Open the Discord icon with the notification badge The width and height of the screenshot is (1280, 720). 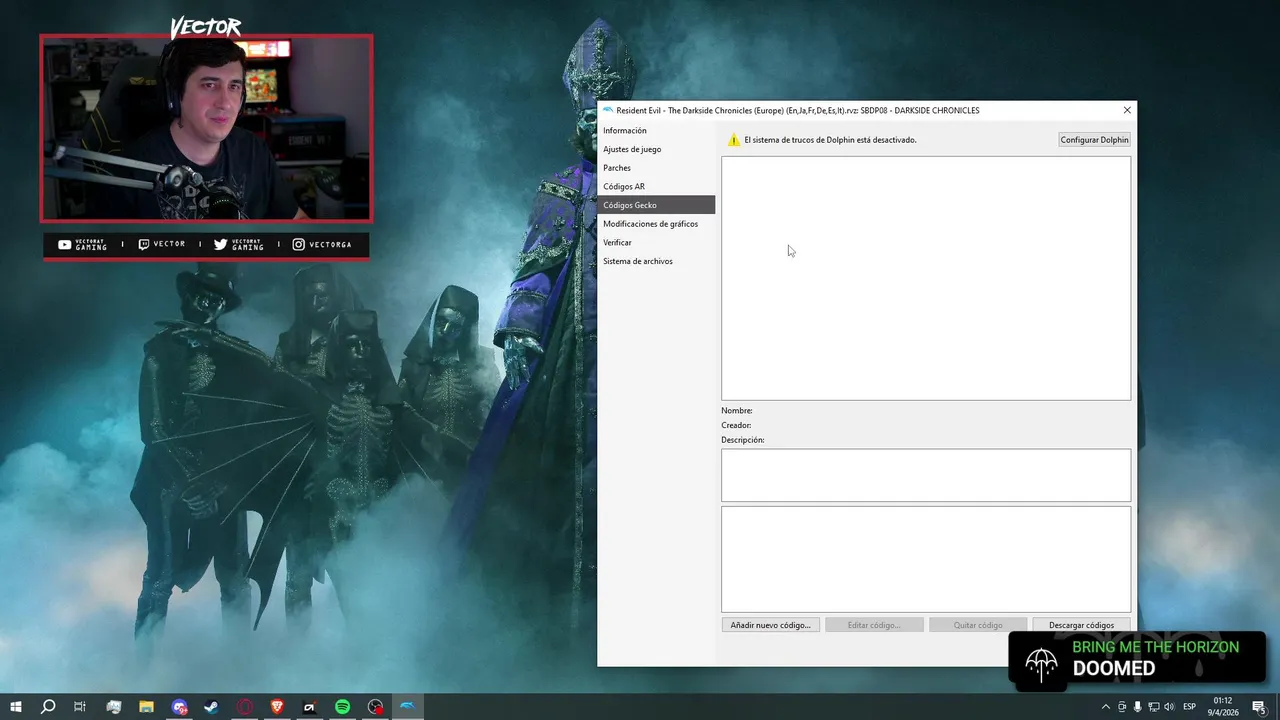coord(179,707)
